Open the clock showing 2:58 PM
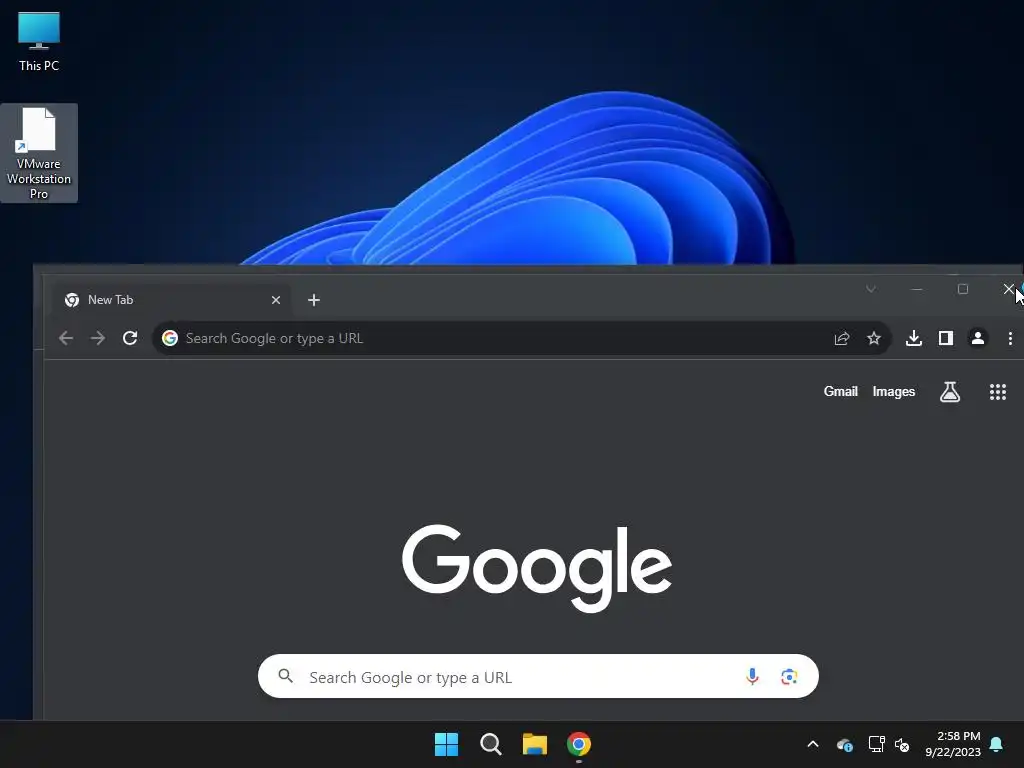This screenshot has width=1024, height=768. pos(953,744)
